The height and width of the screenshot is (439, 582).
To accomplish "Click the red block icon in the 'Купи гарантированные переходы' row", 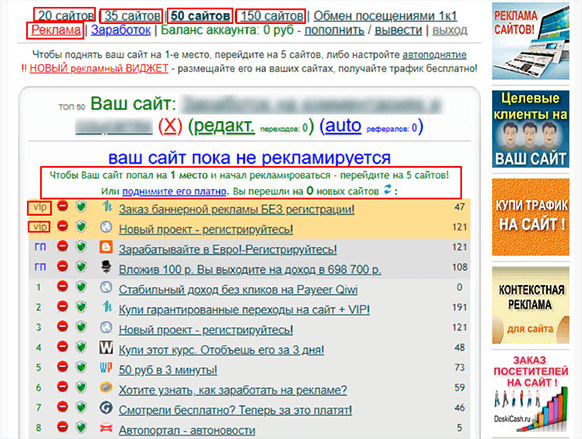I will click(63, 306).
